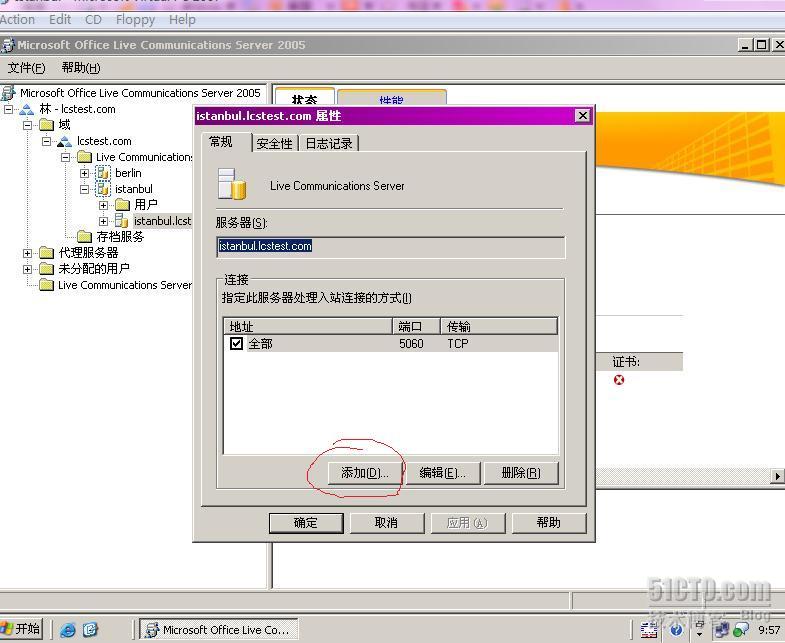Click the Microsoft Office Live Co... taskbar button
The height and width of the screenshot is (643, 785).
click(x=218, y=629)
